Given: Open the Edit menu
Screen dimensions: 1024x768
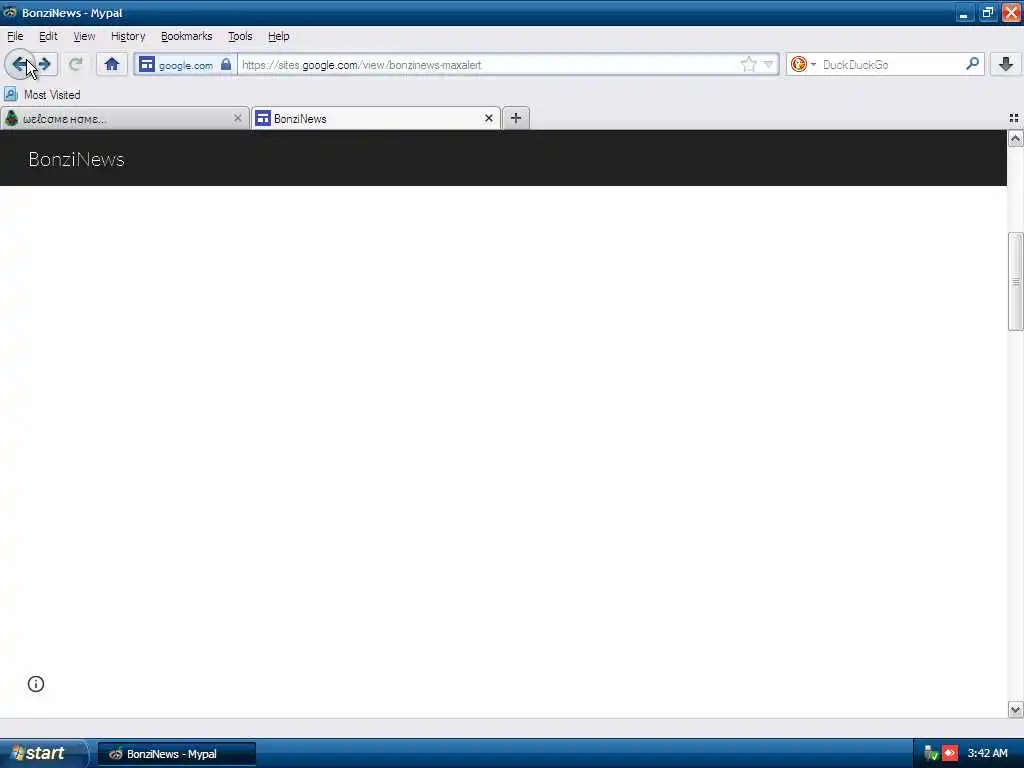Looking at the screenshot, I should click(x=48, y=36).
